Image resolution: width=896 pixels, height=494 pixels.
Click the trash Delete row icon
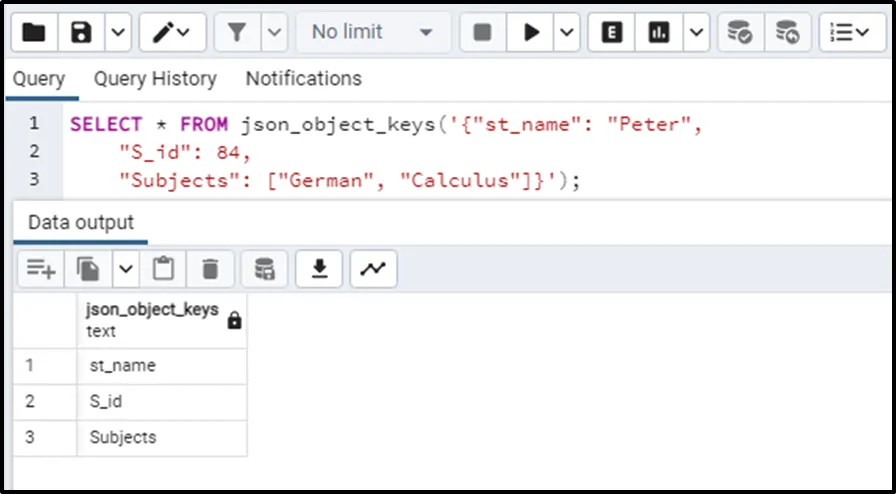tap(210, 268)
